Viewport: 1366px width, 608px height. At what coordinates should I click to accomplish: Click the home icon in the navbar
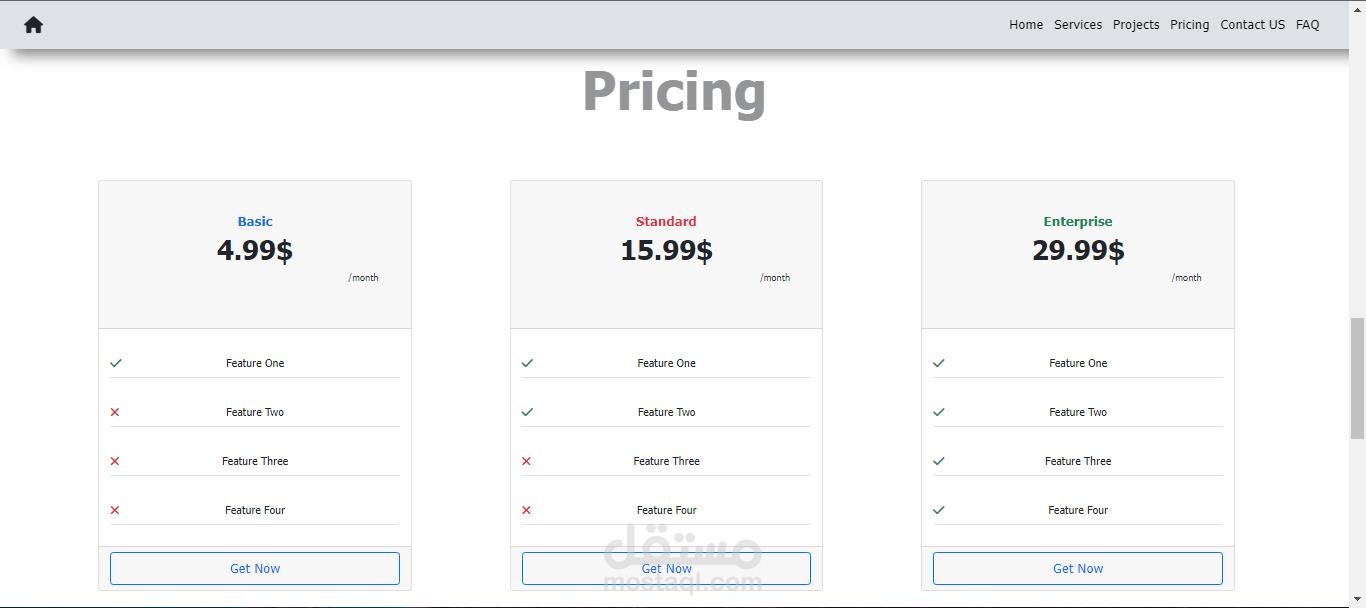pos(33,25)
